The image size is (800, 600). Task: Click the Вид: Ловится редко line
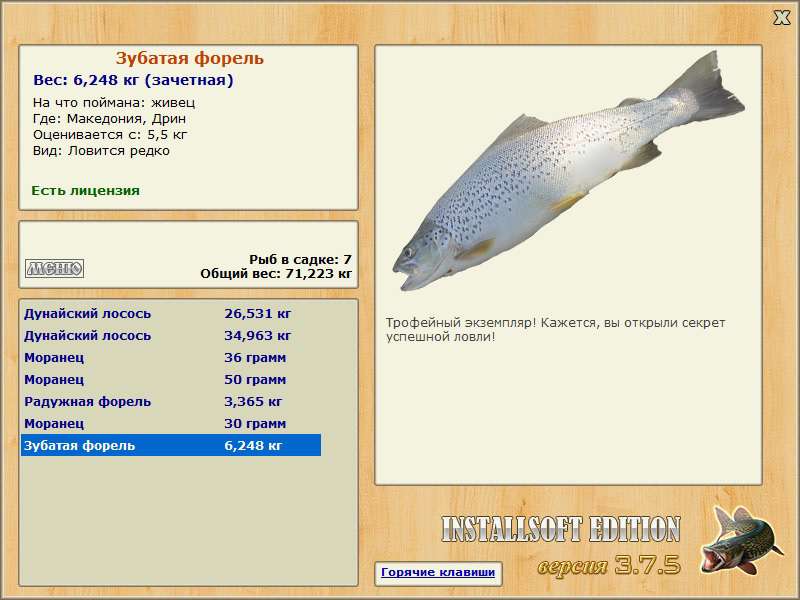click(101, 151)
